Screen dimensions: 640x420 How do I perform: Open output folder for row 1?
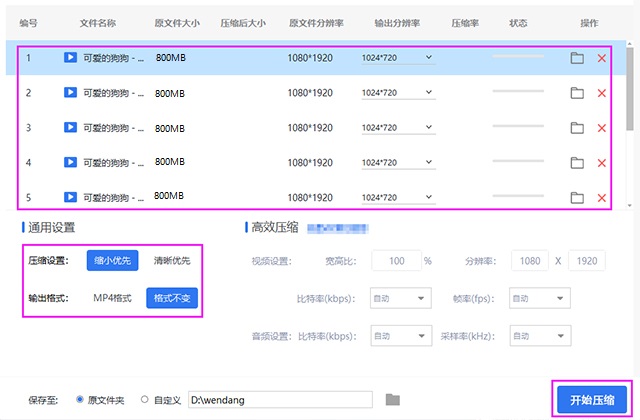click(577, 58)
